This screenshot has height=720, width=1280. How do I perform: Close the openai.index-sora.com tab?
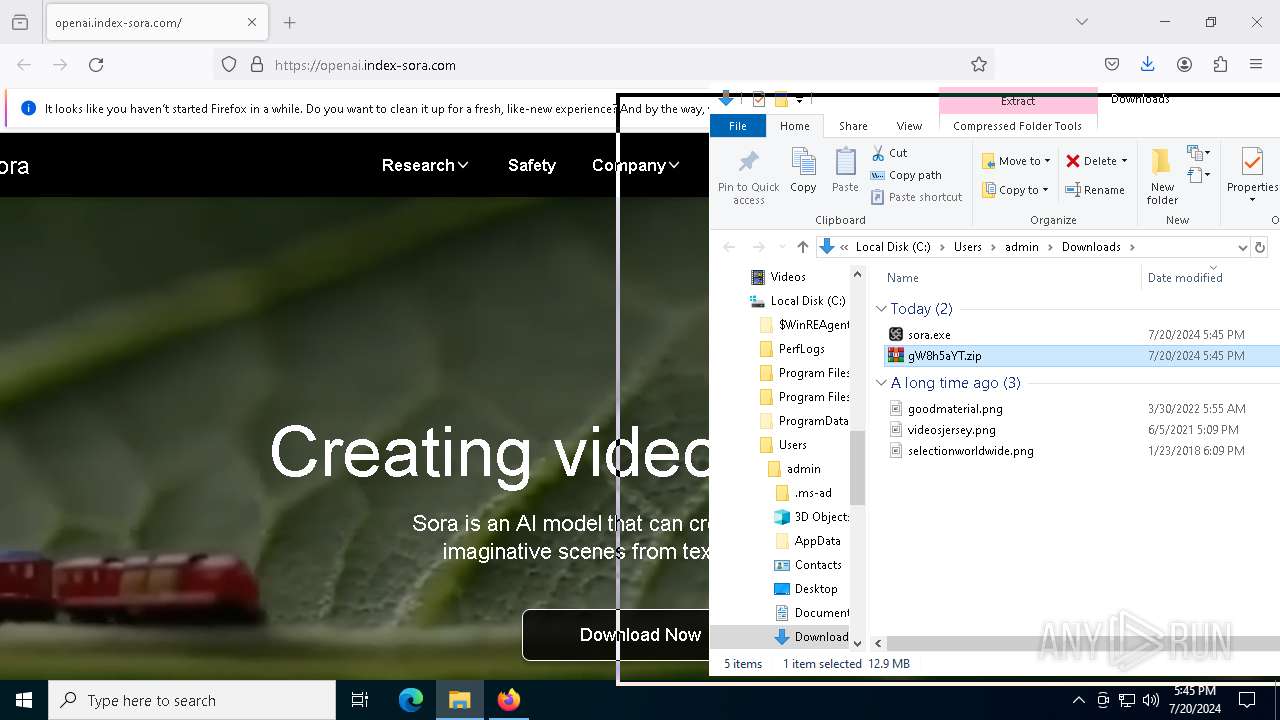[252, 22]
